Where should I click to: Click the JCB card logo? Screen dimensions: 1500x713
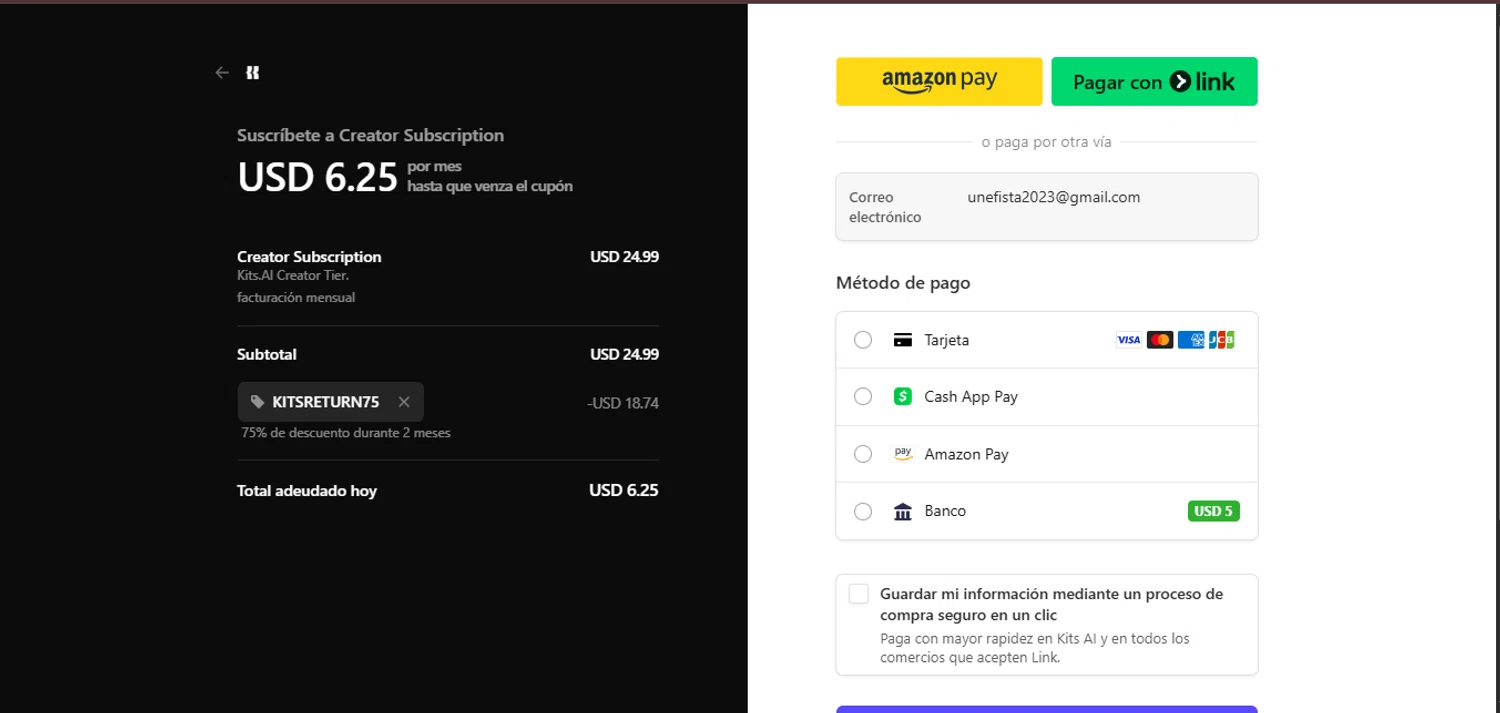click(x=1221, y=340)
